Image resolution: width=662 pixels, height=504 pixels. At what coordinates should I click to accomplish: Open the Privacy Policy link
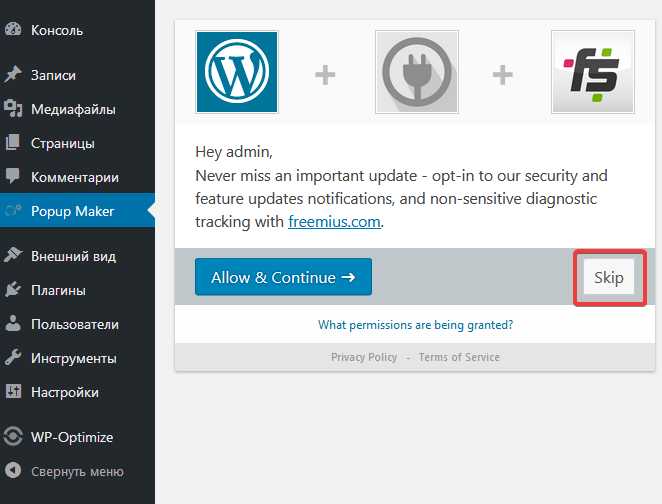(x=364, y=357)
